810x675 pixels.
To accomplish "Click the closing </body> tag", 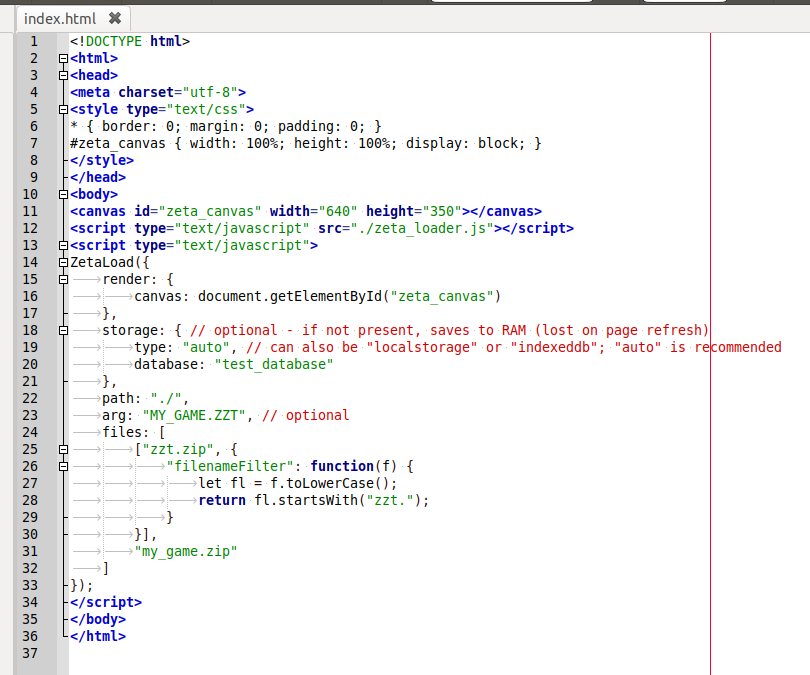I will pyautogui.click(x=98, y=619).
